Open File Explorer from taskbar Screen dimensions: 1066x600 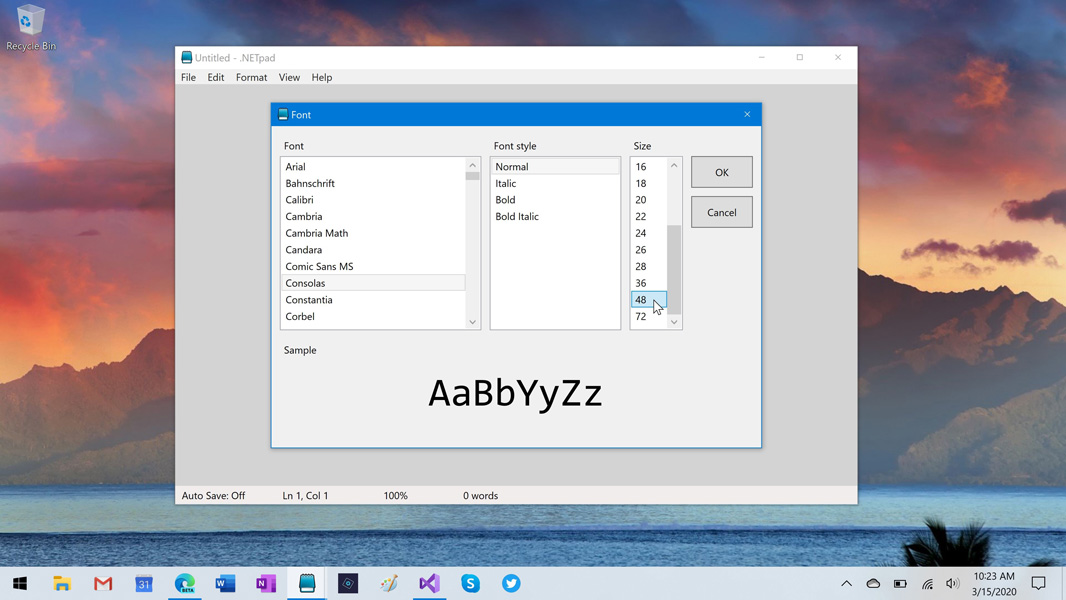62,583
